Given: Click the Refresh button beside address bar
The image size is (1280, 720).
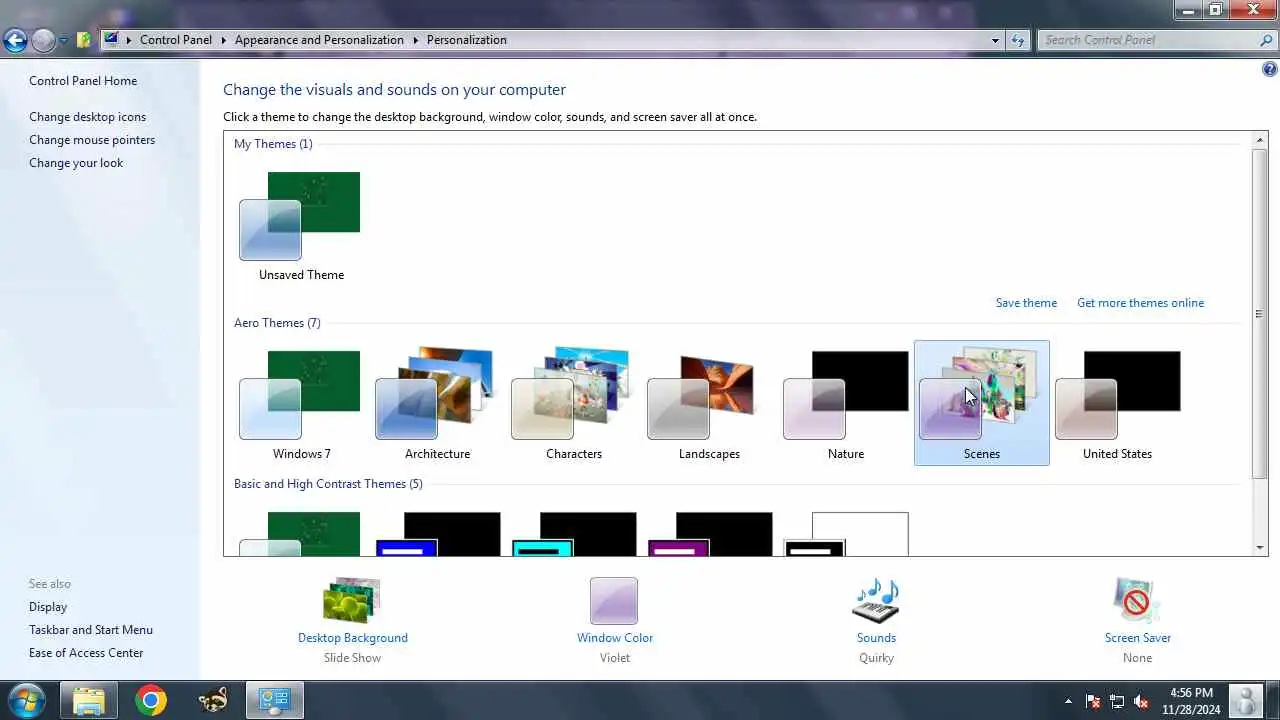Looking at the screenshot, I should point(1018,40).
